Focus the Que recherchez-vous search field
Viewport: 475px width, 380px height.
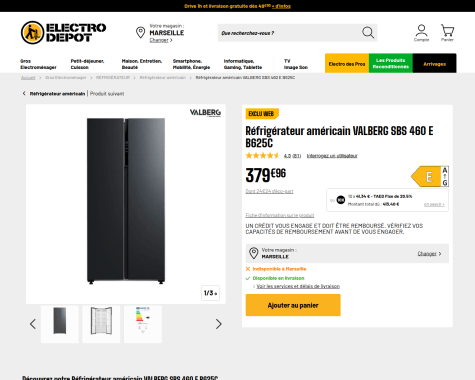point(289,33)
